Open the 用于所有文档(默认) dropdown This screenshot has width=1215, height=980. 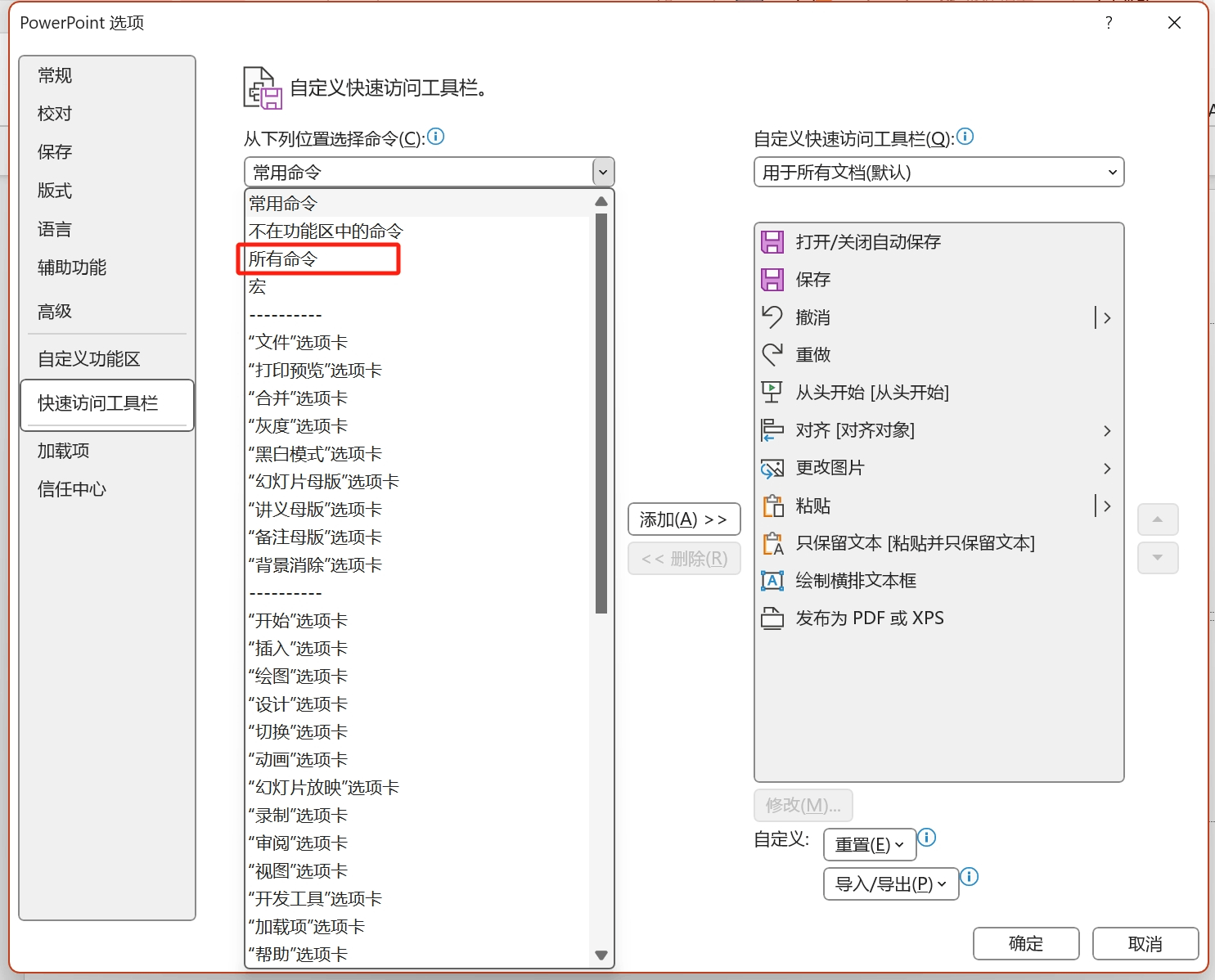point(938,172)
